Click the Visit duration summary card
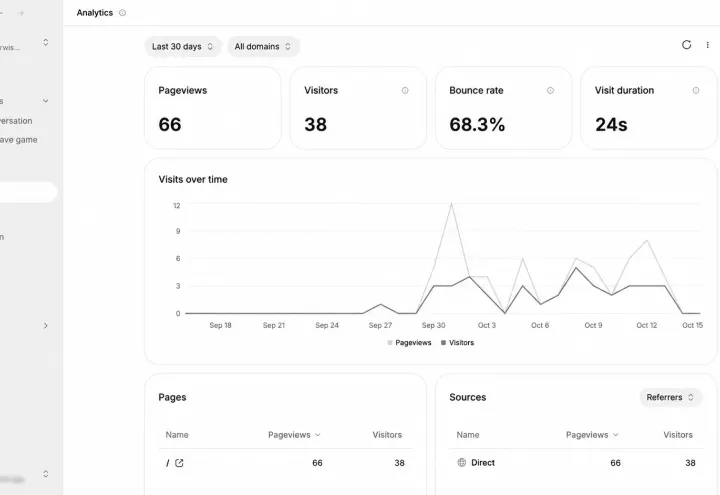 point(649,108)
